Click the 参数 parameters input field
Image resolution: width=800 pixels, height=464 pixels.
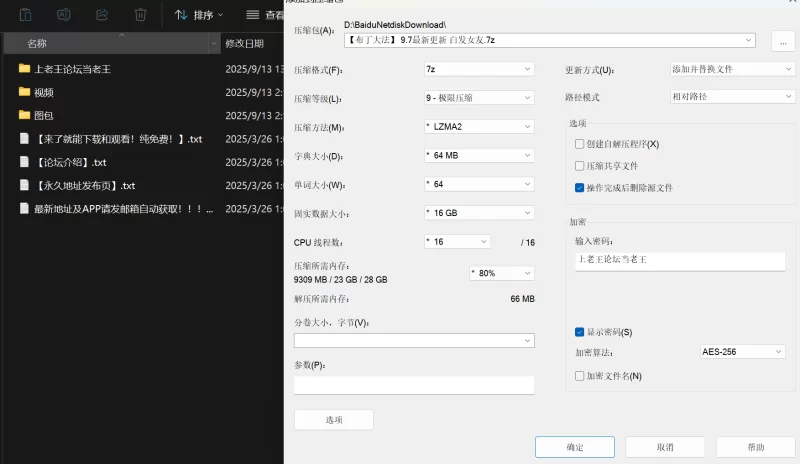tap(414, 385)
